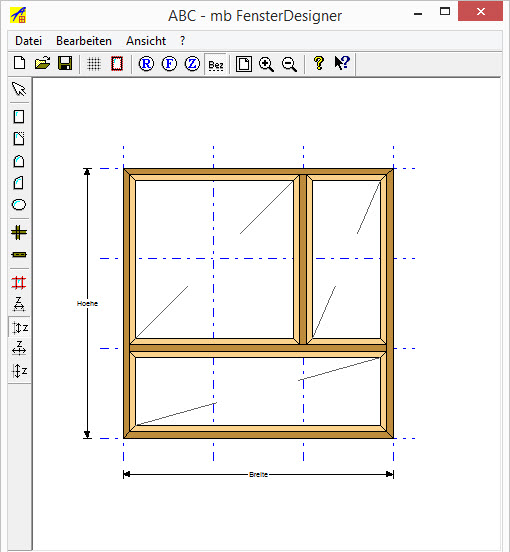
Task: Choose the rectangular window shape tool
Action: click(19, 117)
